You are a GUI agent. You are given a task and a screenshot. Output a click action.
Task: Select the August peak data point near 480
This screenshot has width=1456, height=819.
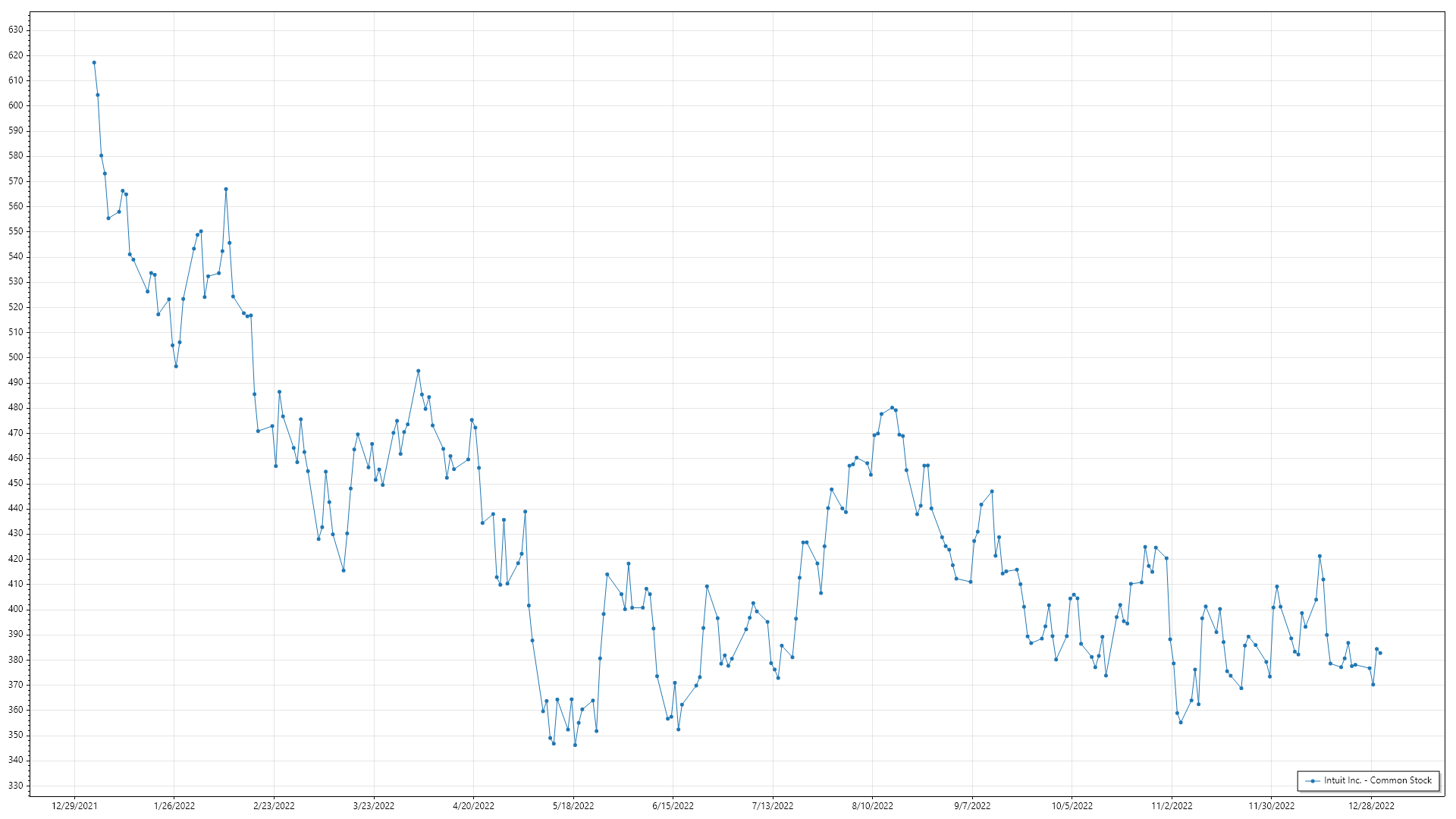pyautogui.click(x=892, y=408)
